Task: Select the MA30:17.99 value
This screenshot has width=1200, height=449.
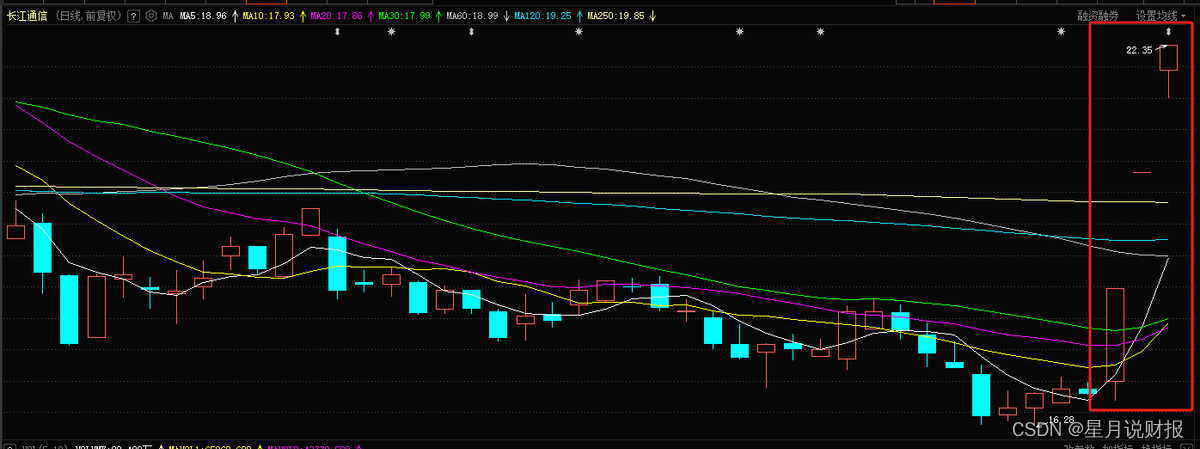Action: pos(404,16)
